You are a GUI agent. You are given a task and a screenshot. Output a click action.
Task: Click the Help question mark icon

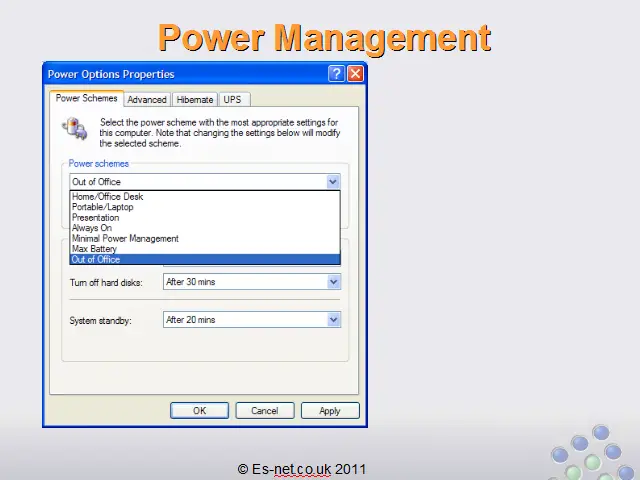point(336,74)
